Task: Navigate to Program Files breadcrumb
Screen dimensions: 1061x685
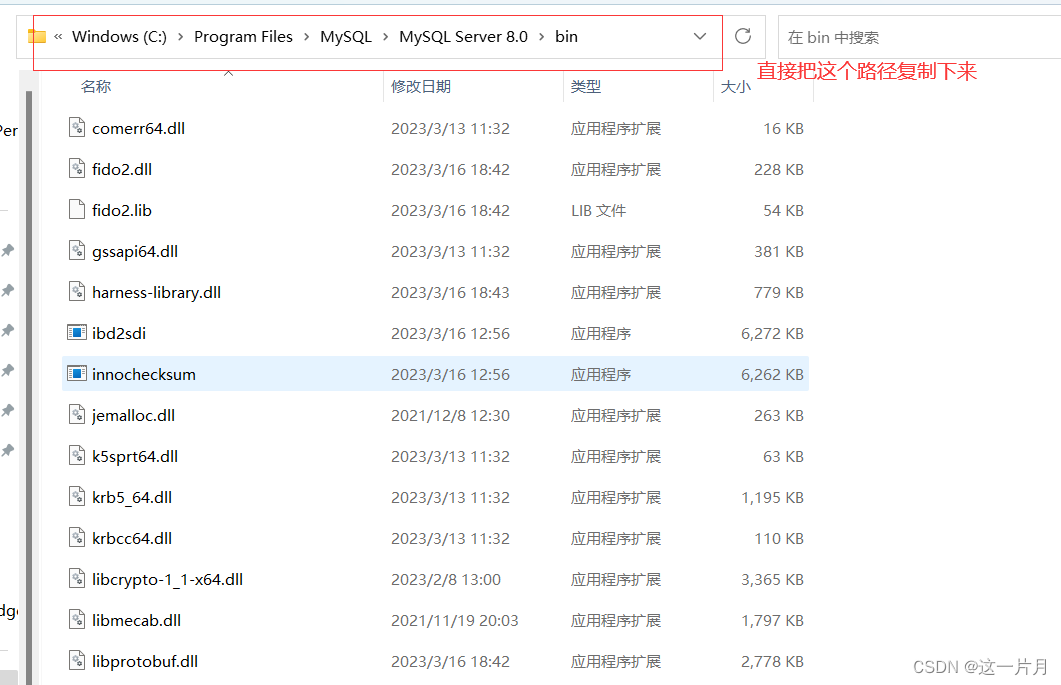Action: 244,37
